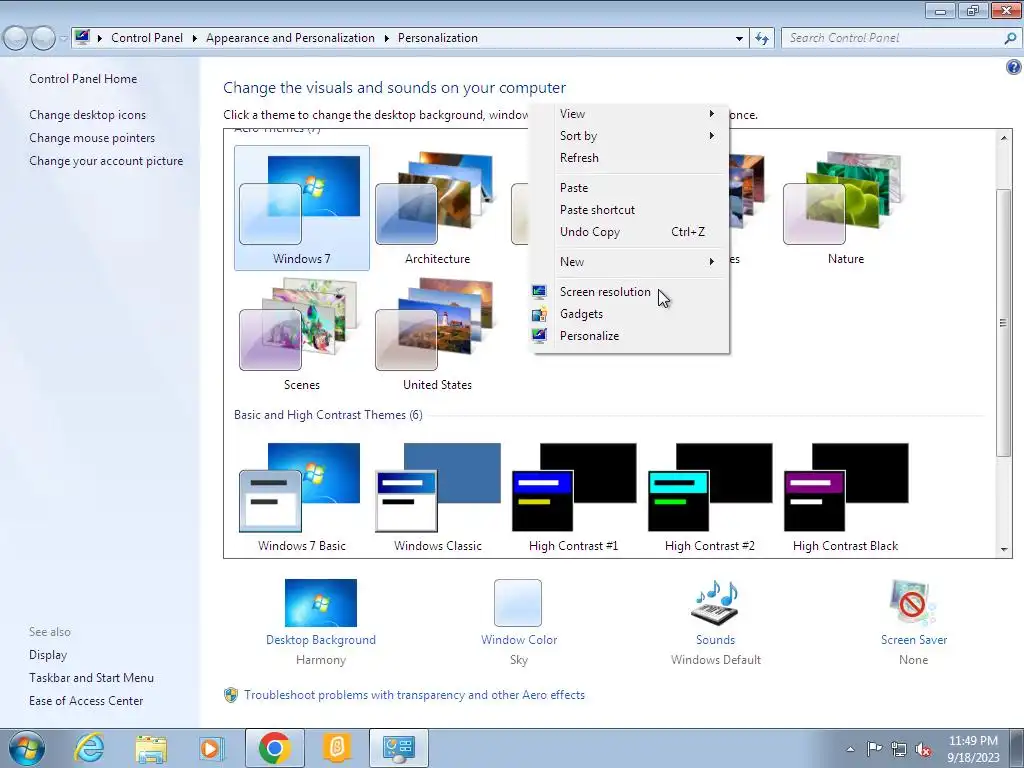The height and width of the screenshot is (768, 1024).
Task: Select the Windows 7 Basic theme
Action: pyautogui.click(x=302, y=498)
